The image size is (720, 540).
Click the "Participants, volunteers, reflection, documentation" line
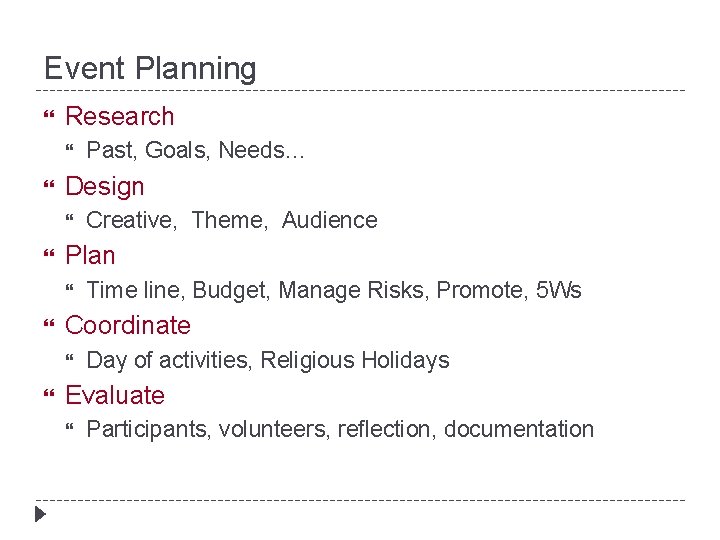340,430
